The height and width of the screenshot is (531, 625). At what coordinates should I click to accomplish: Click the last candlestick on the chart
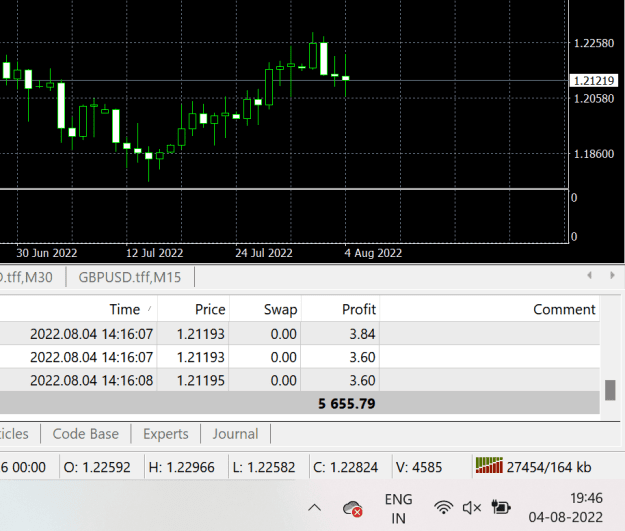point(346,78)
